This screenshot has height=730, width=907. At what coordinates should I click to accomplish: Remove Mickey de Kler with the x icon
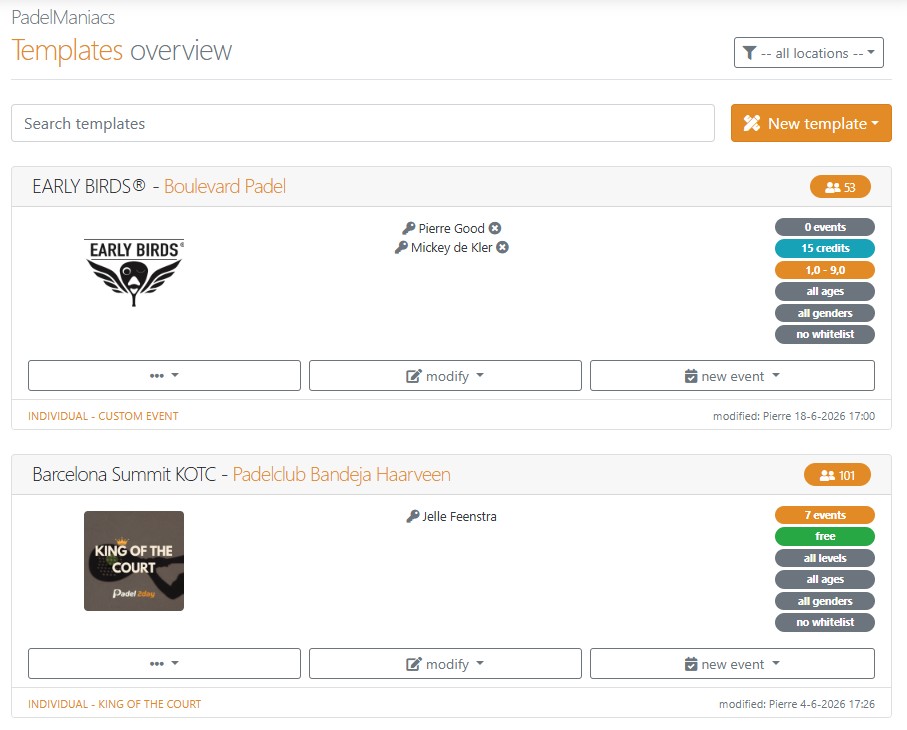pyautogui.click(x=503, y=248)
